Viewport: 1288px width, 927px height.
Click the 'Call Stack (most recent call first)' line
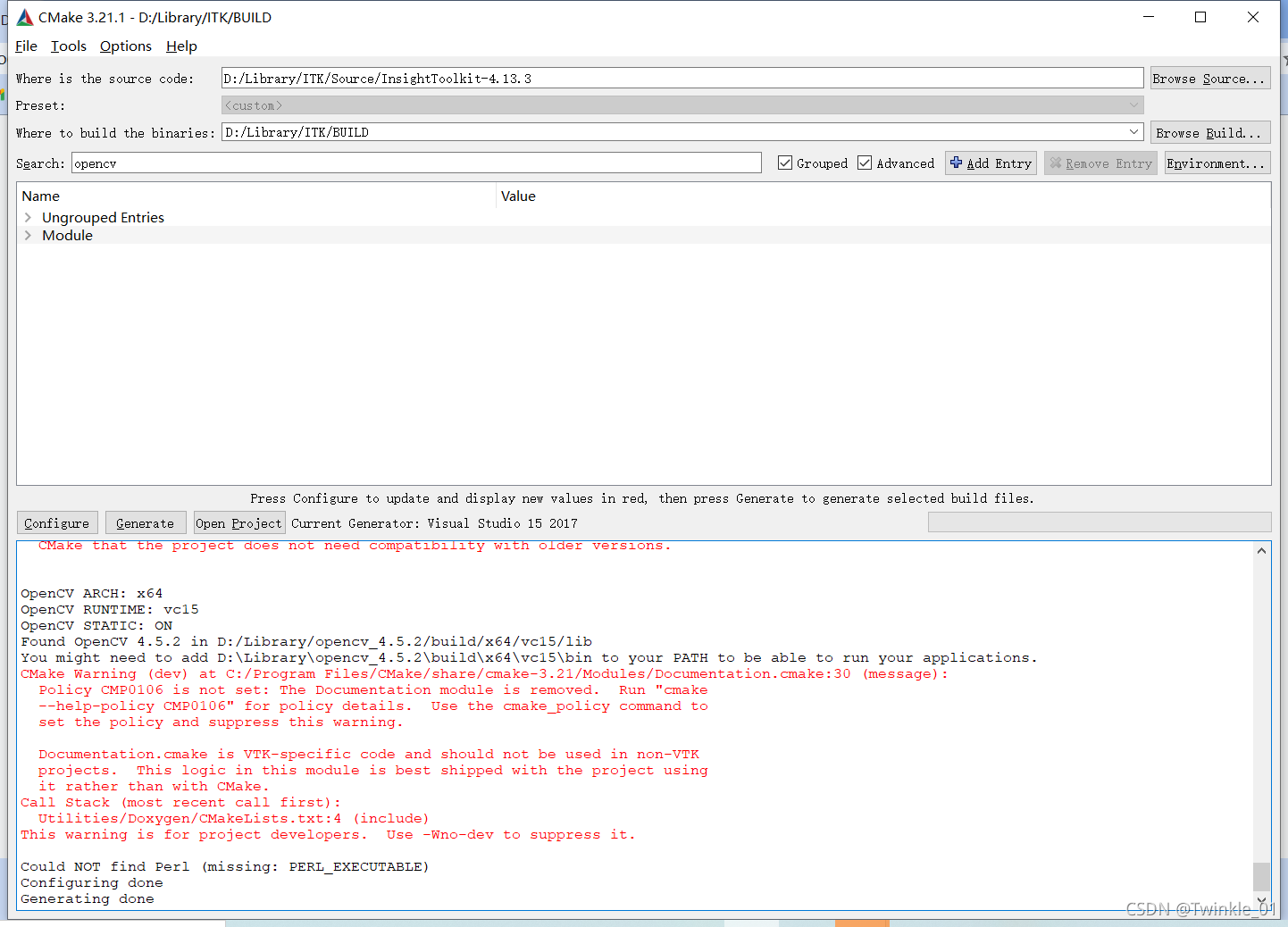181,802
